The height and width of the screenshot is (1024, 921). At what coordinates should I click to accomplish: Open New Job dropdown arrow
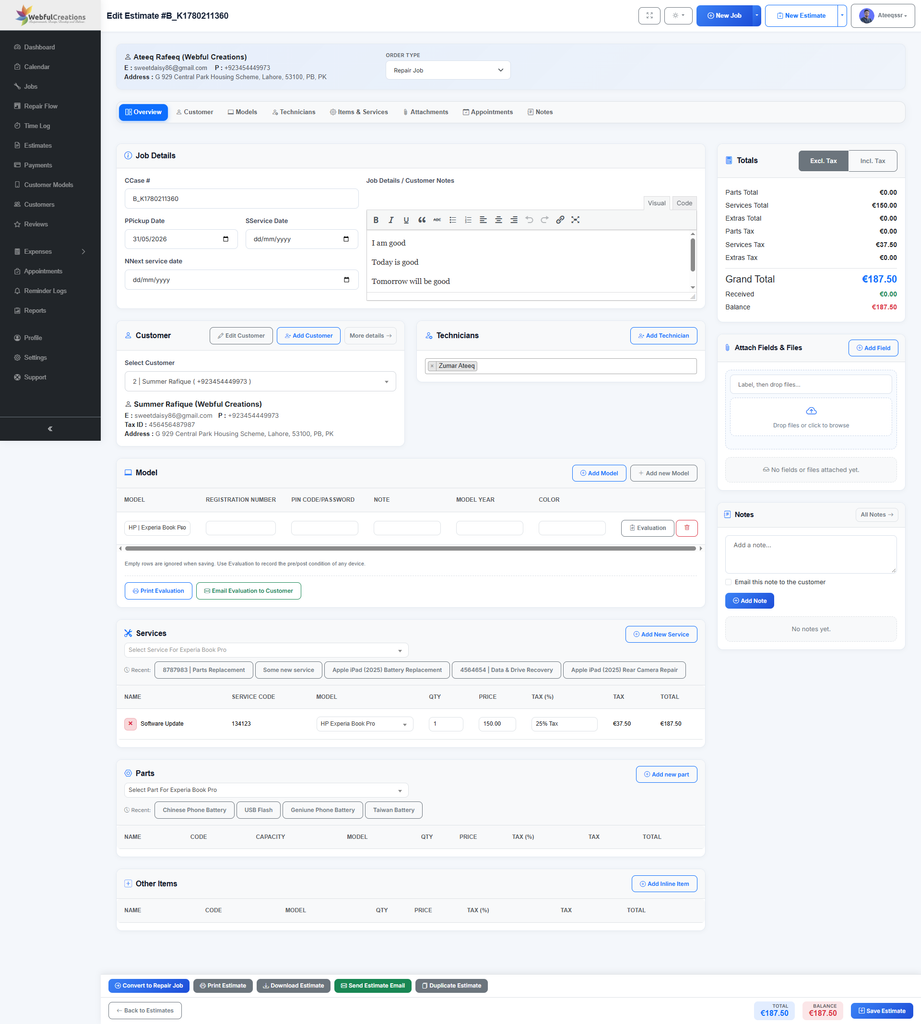[756, 16]
